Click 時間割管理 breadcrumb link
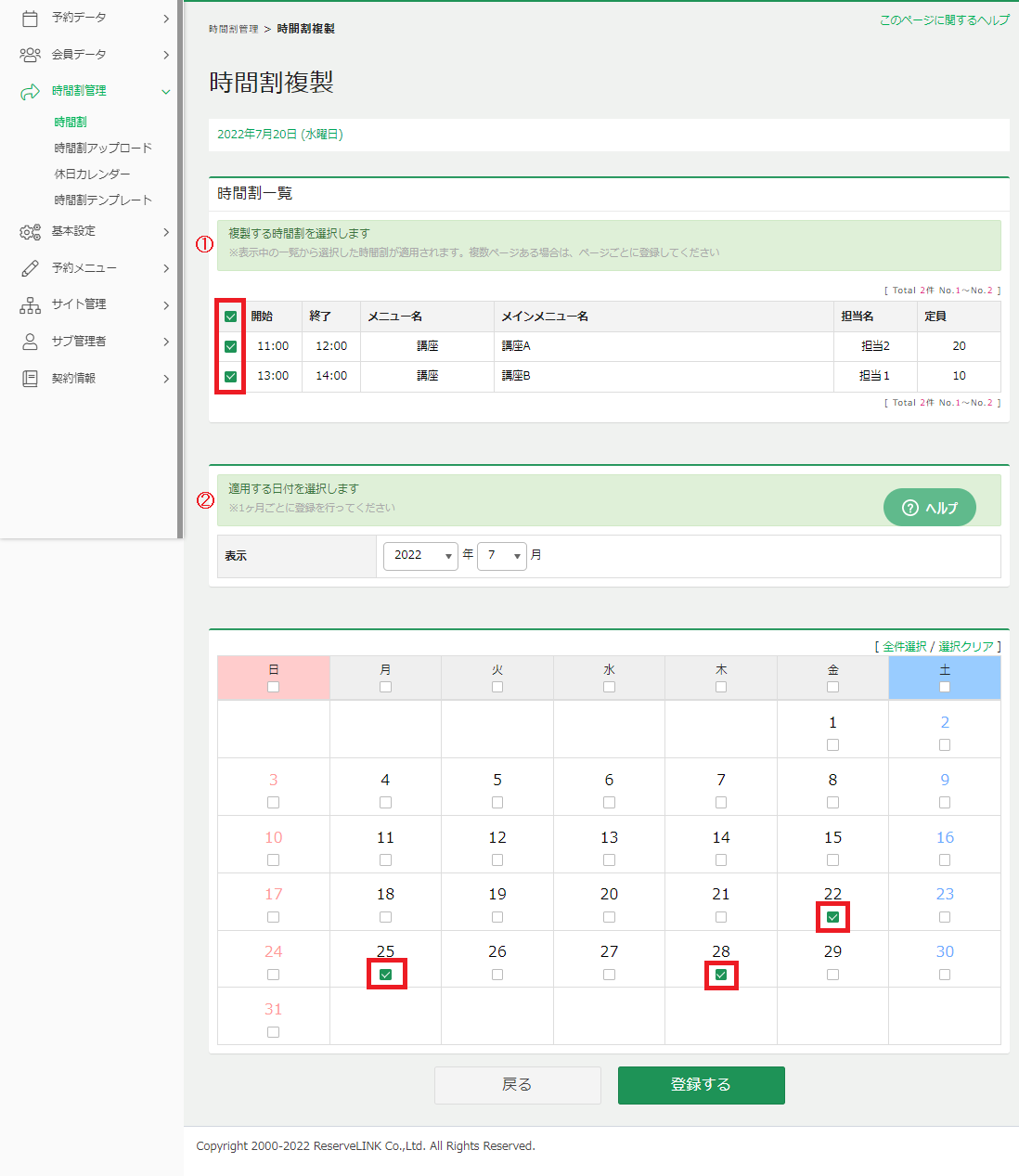1019x1176 pixels. (x=234, y=30)
